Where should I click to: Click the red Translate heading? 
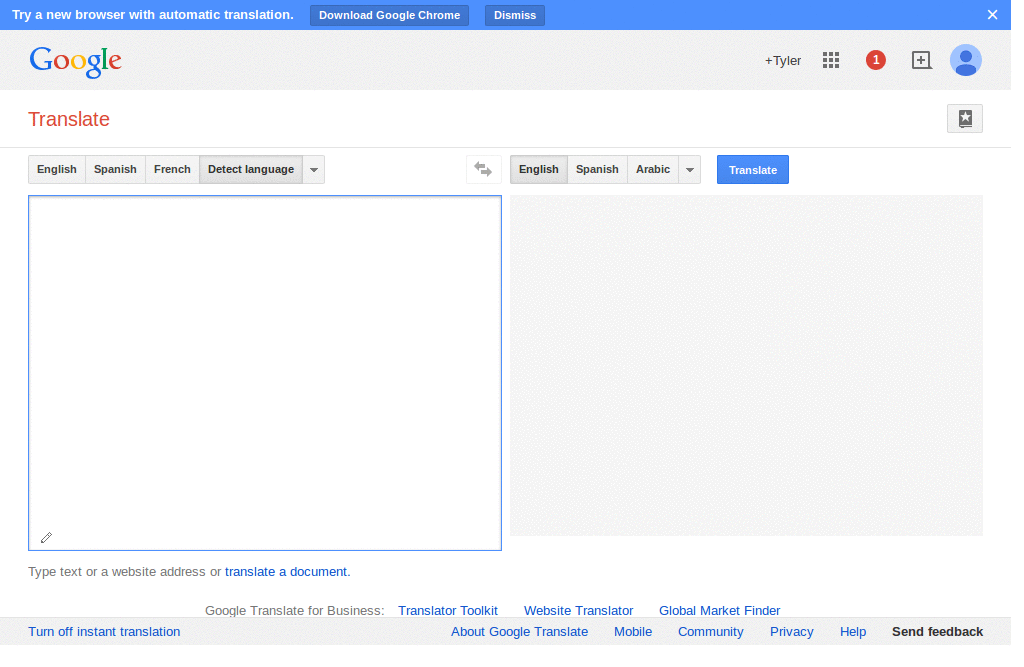tap(69, 119)
